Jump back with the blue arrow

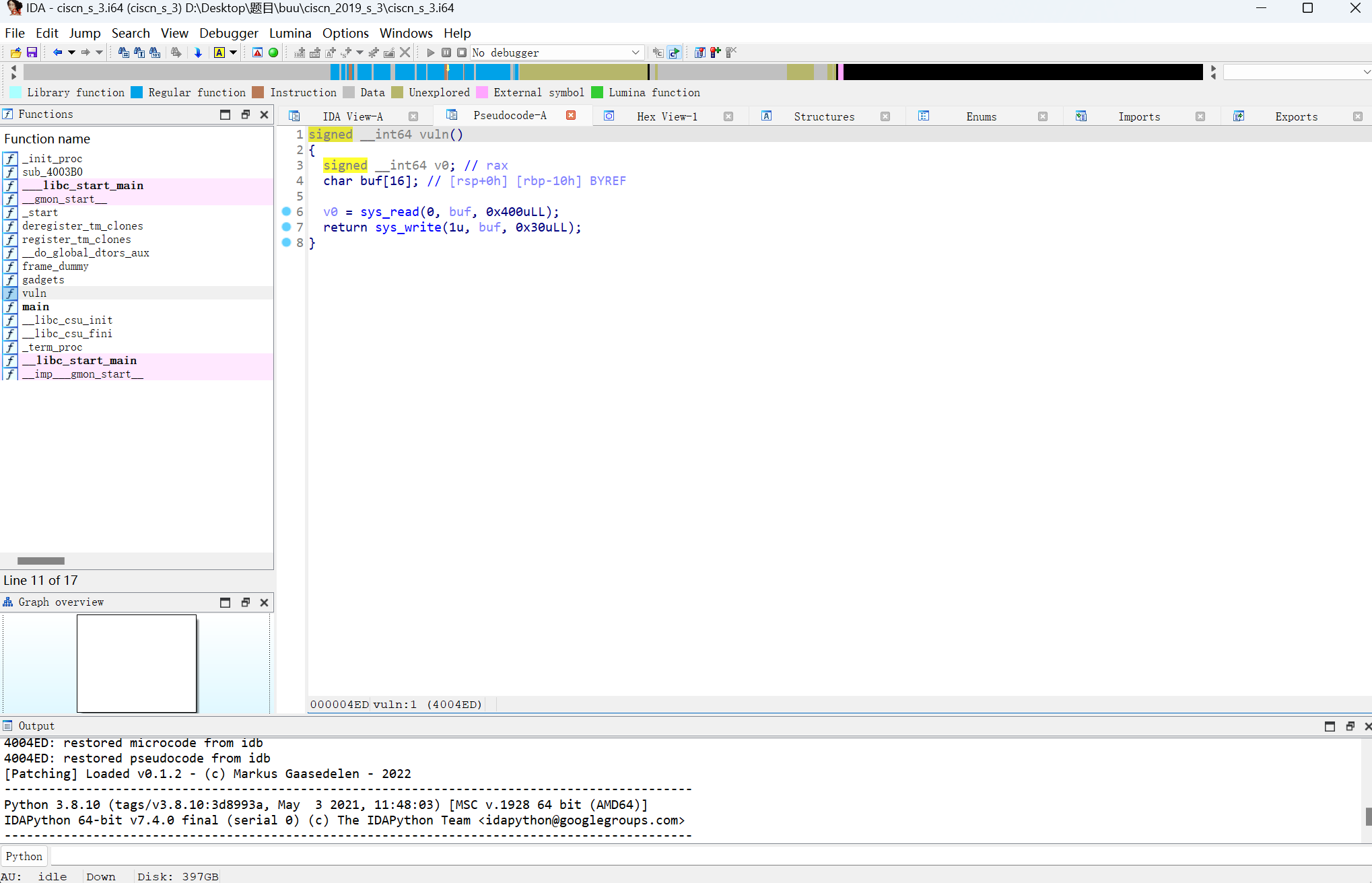click(57, 52)
